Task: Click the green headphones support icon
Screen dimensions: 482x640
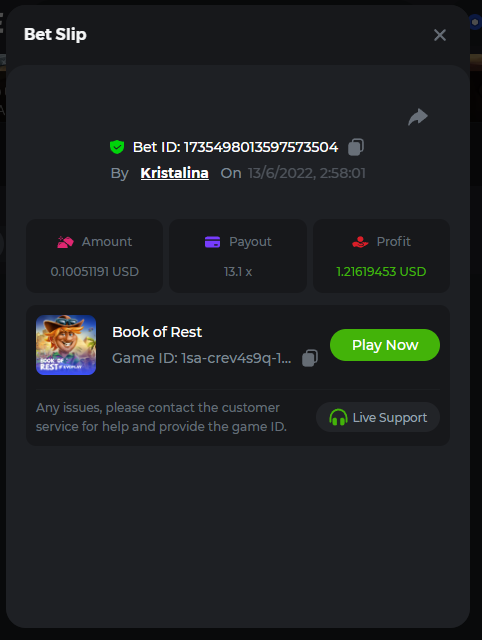Action: 338,418
